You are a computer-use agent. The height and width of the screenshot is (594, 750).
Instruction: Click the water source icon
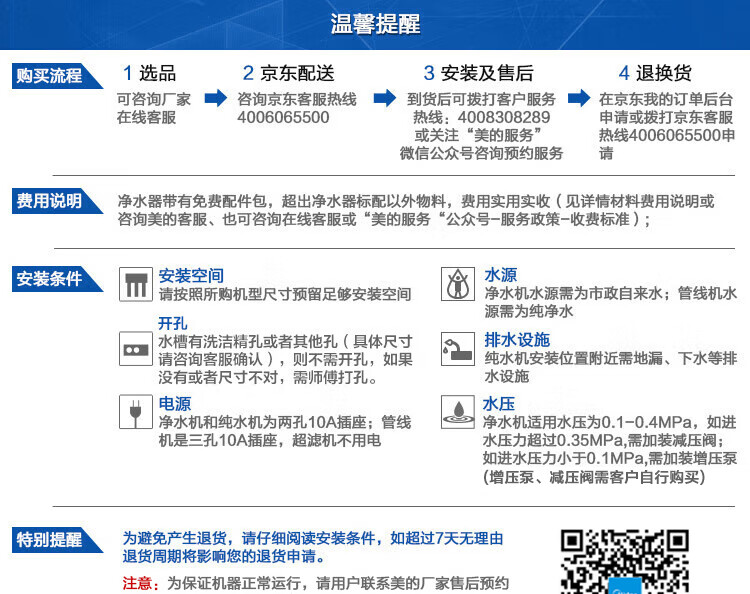[x=458, y=284]
